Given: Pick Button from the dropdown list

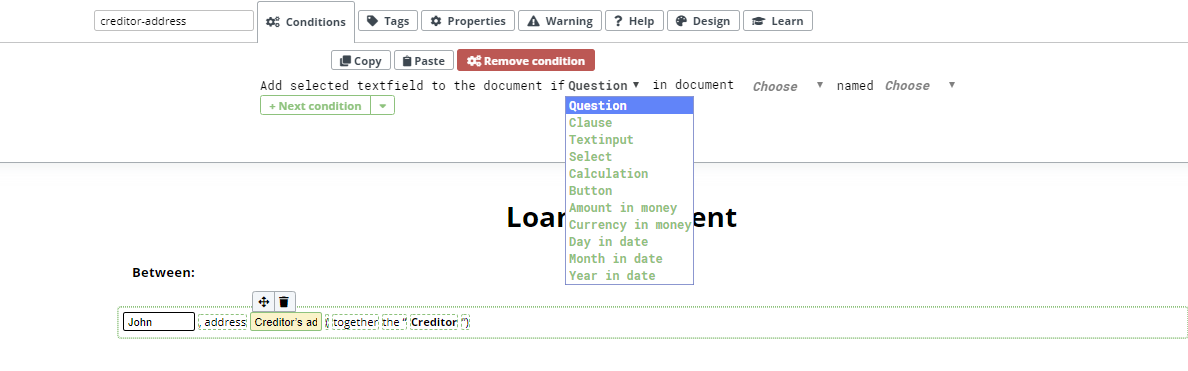Looking at the screenshot, I should (x=630, y=191).
